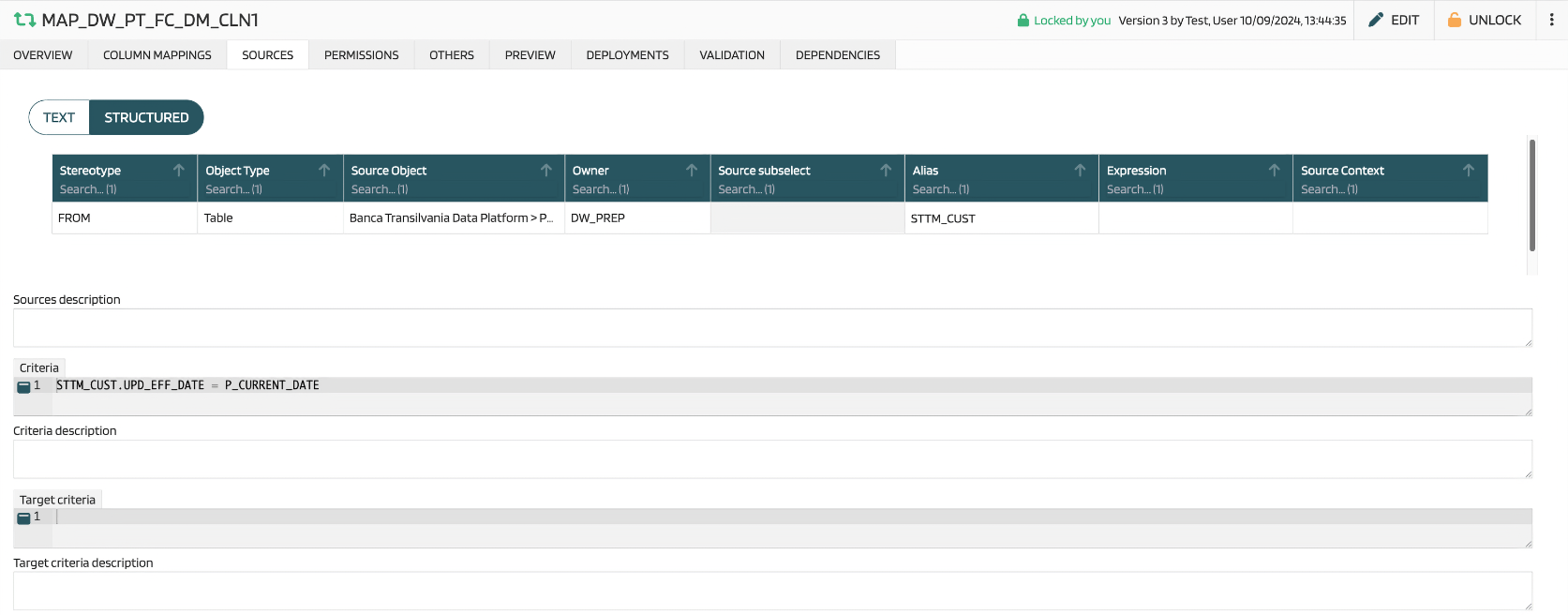
Task: Click the green lock status icon
Action: click(x=1023, y=21)
